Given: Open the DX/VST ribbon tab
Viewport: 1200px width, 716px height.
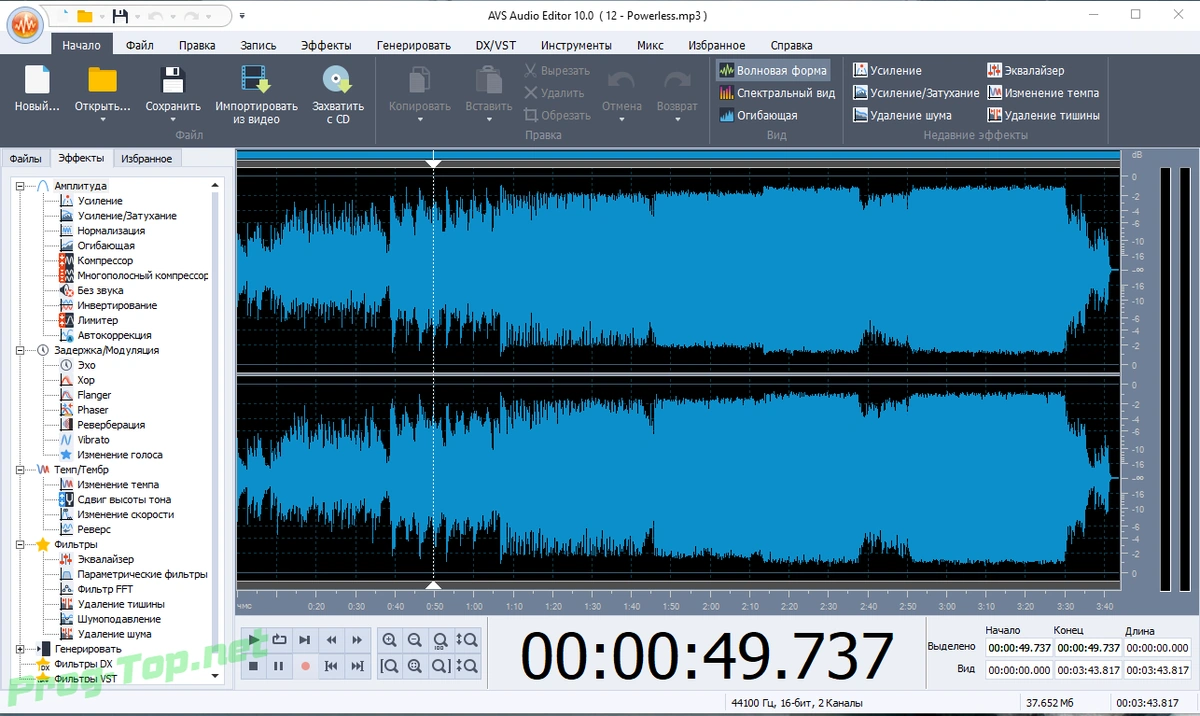Looking at the screenshot, I should (x=496, y=45).
